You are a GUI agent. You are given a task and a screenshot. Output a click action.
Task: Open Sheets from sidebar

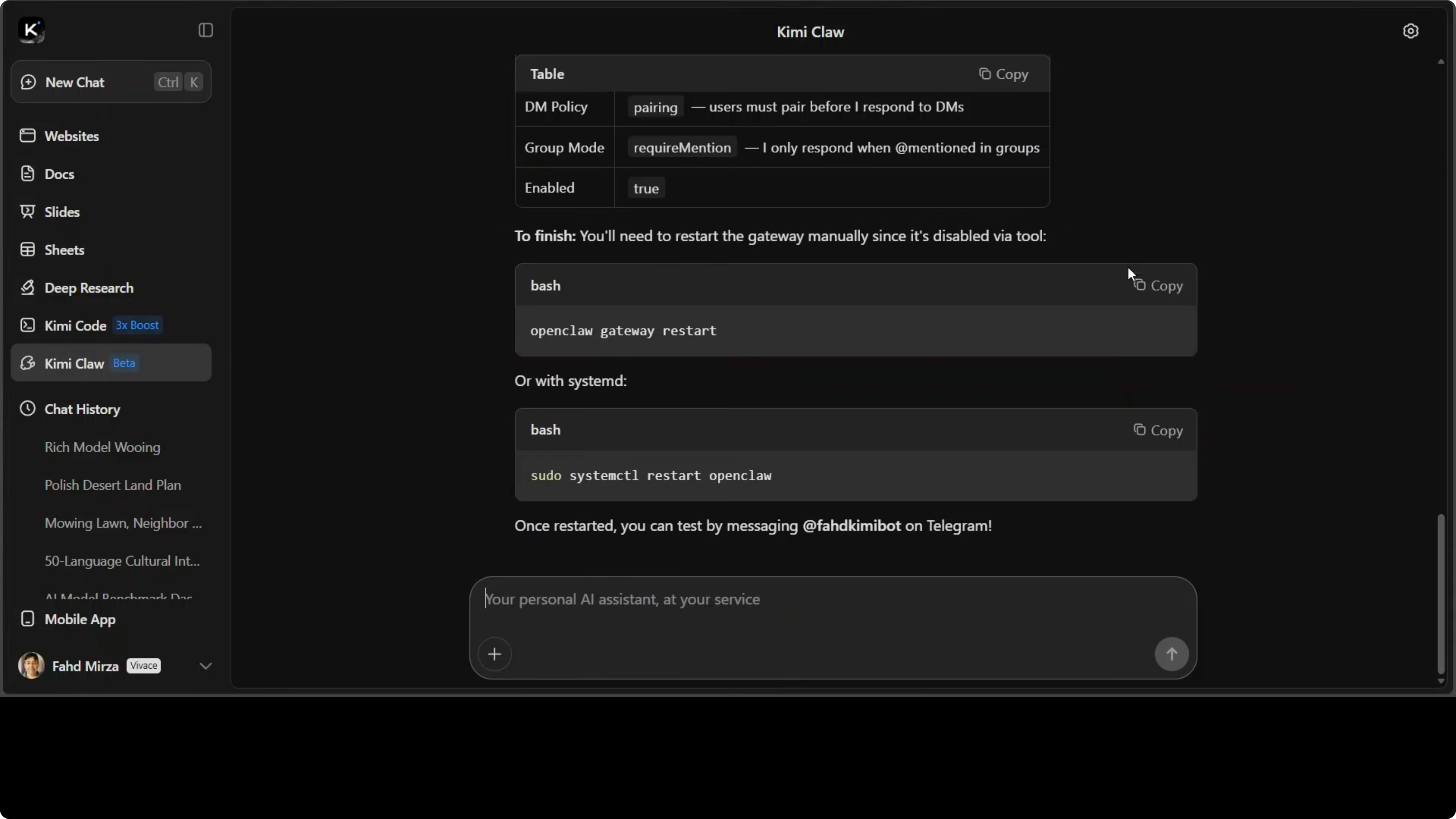point(64,250)
